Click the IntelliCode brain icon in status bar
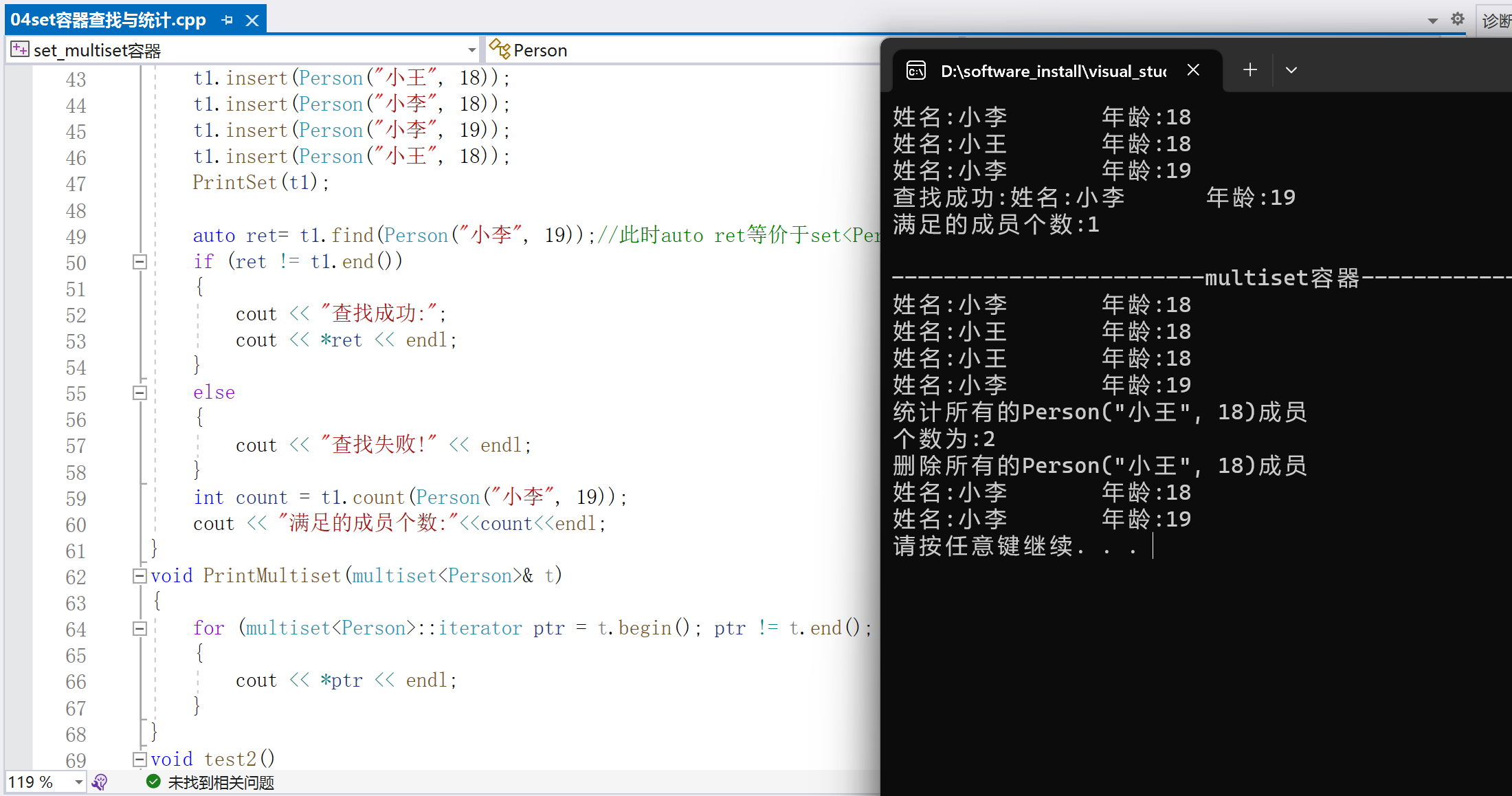The width and height of the screenshot is (1512, 796). tap(100, 782)
